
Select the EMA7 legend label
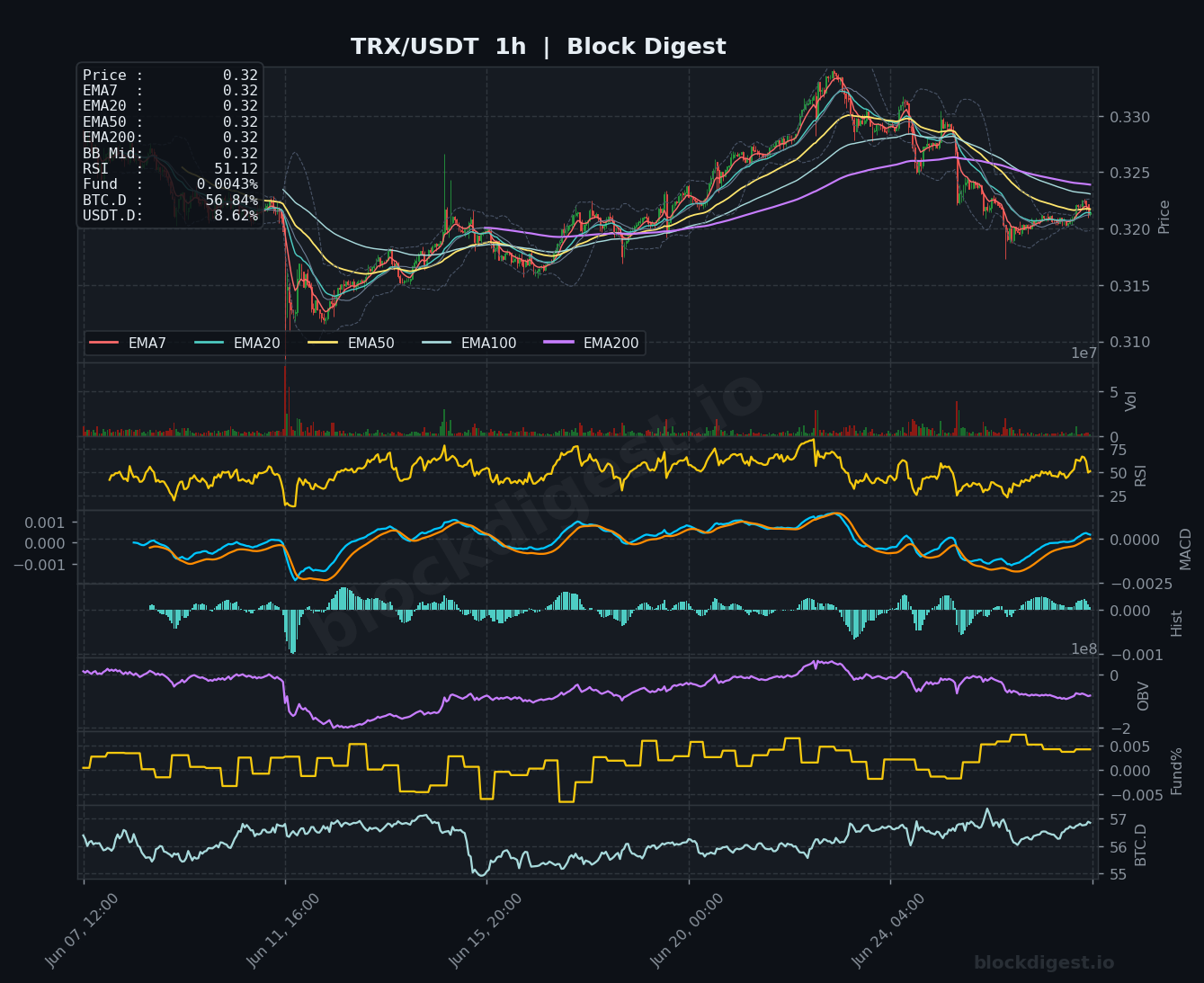point(147,343)
